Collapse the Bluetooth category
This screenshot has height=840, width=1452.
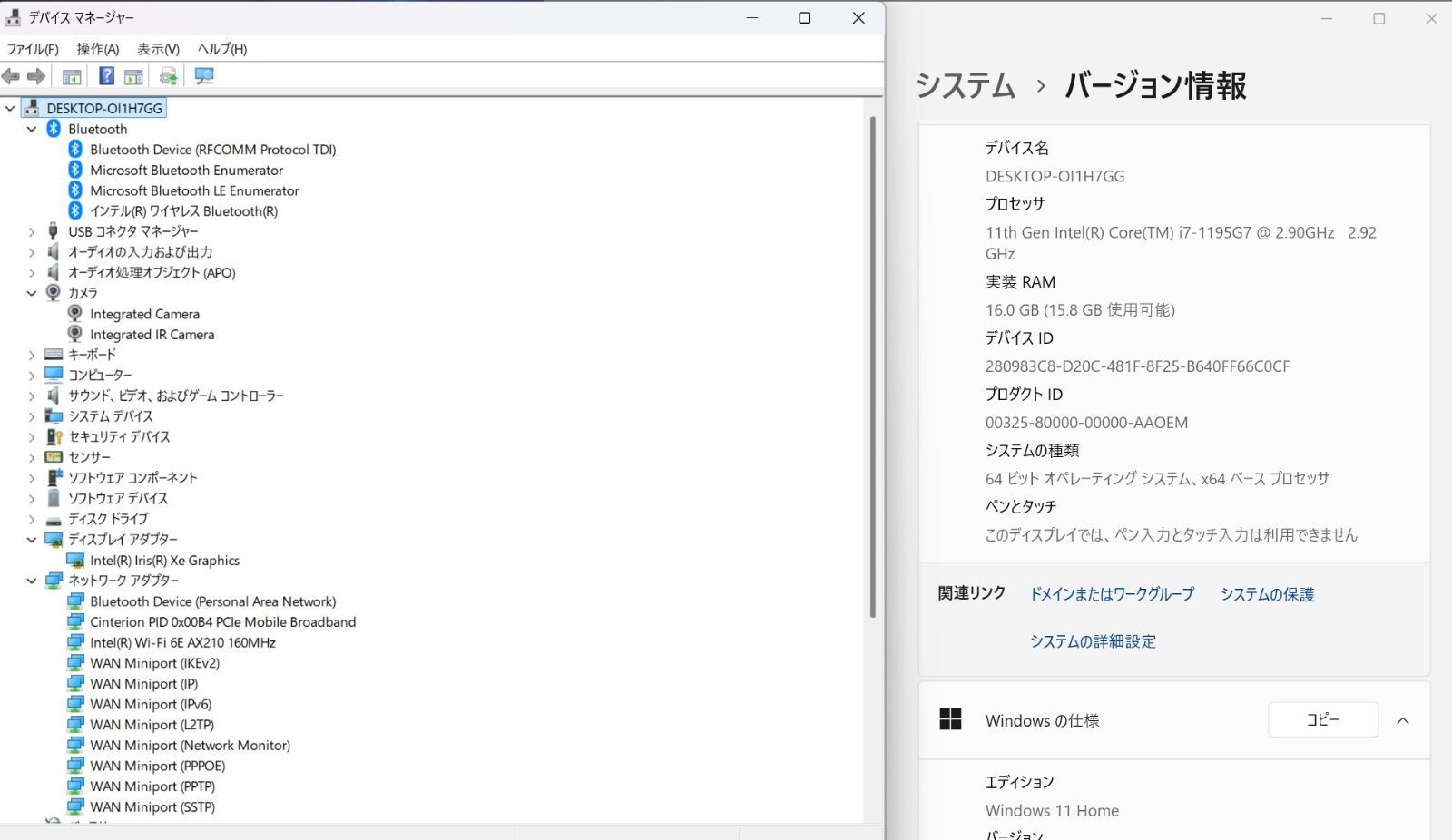[x=32, y=129]
